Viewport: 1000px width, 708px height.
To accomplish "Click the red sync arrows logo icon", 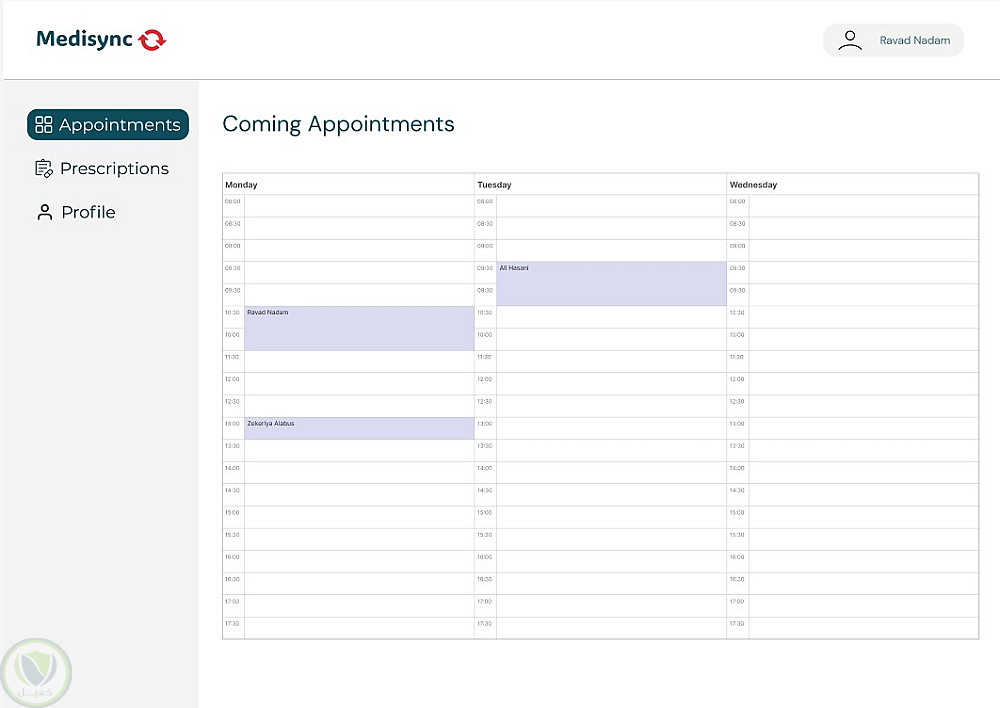I will pyautogui.click(x=152, y=40).
